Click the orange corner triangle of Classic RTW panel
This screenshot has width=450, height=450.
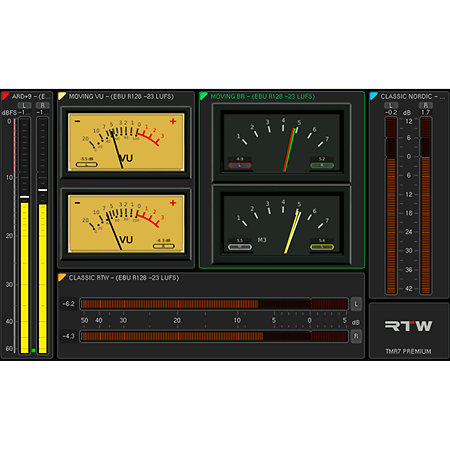point(61,277)
